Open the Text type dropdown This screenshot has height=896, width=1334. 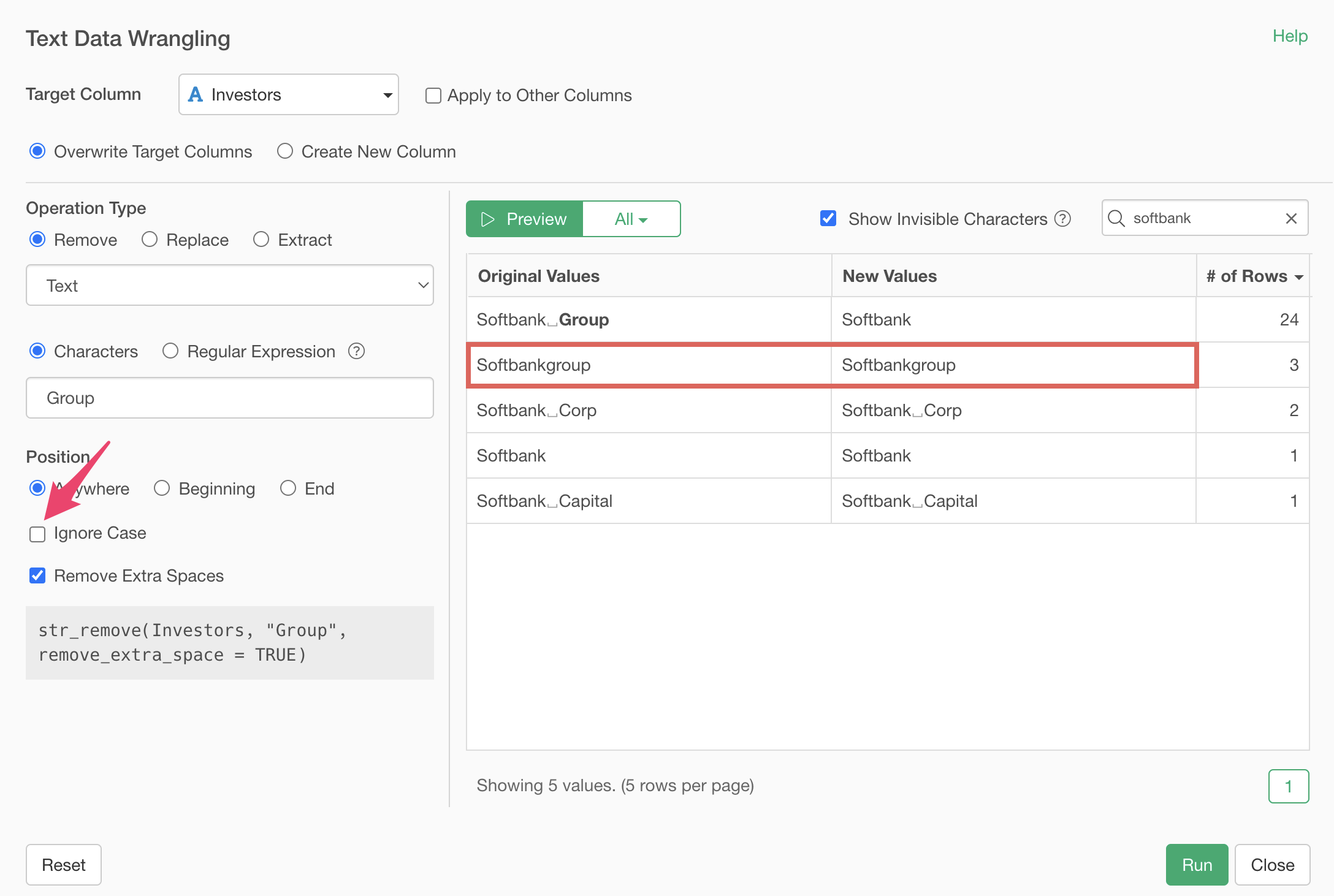click(x=230, y=286)
